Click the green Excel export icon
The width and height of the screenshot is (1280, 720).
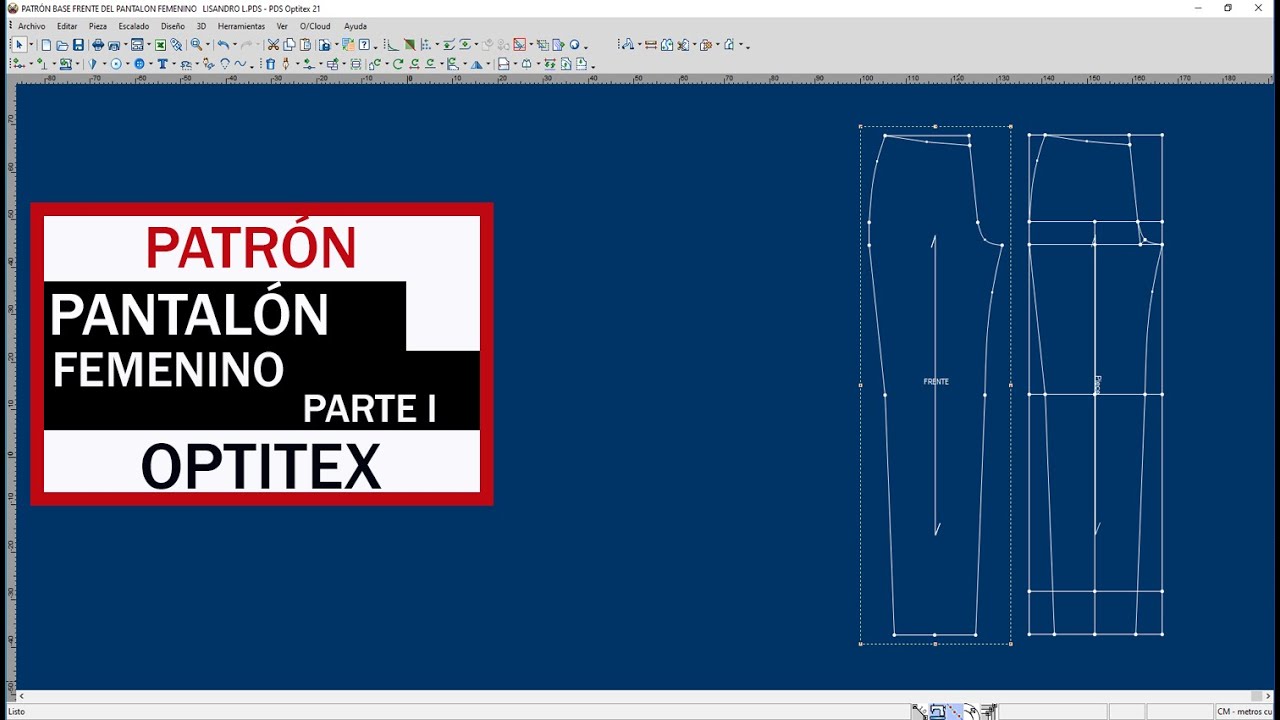(160, 45)
